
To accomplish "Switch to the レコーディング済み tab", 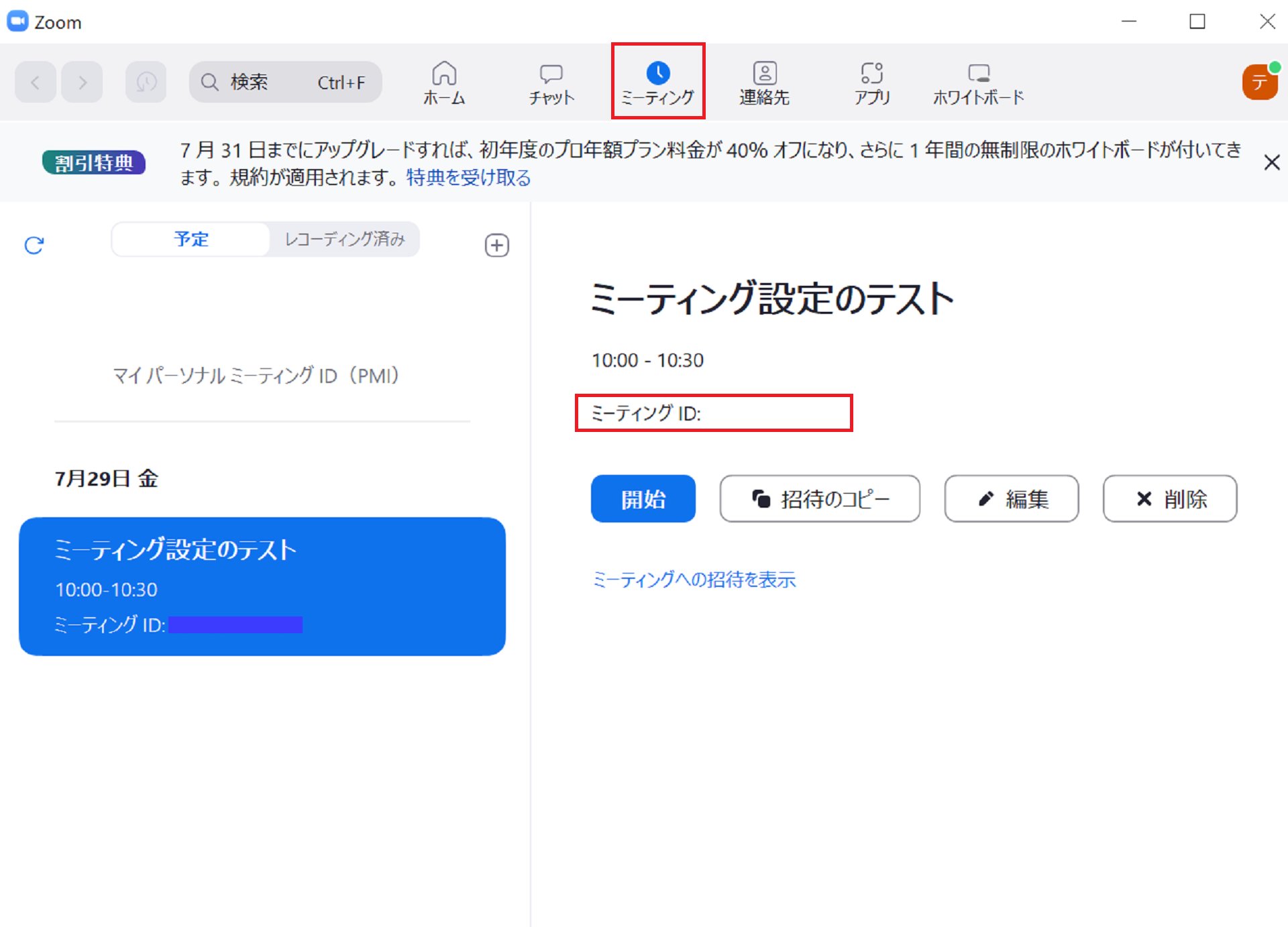I will pyautogui.click(x=345, y=239).
